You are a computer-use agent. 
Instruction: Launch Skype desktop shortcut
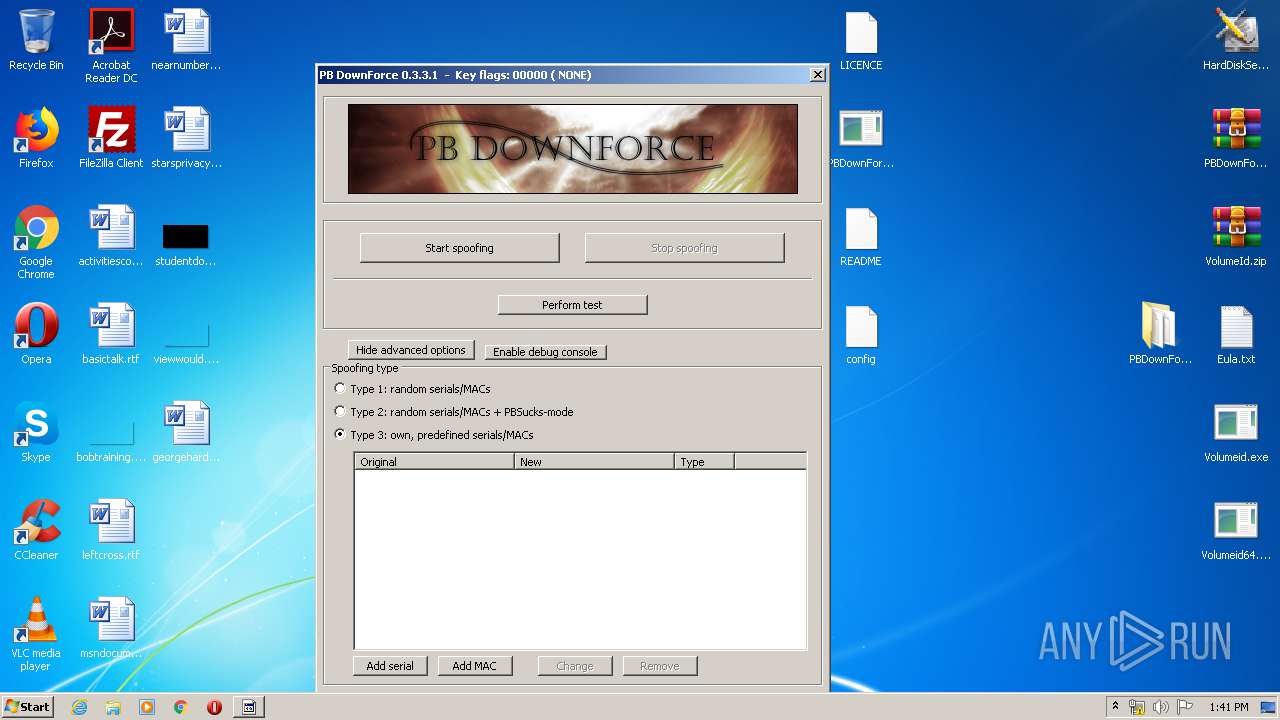(x=36, y=432)
